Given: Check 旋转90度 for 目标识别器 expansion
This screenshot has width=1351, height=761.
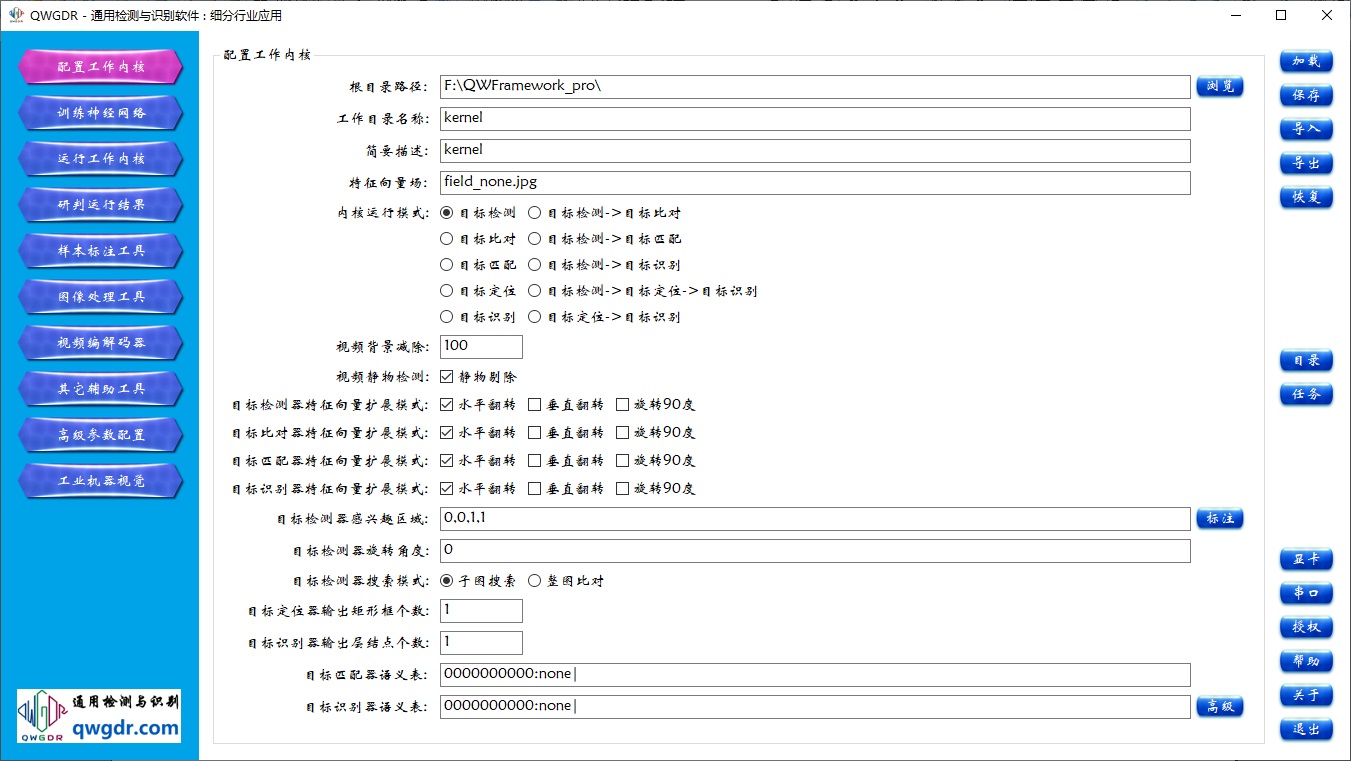Looking at the screenshot, I should [623, 489].
